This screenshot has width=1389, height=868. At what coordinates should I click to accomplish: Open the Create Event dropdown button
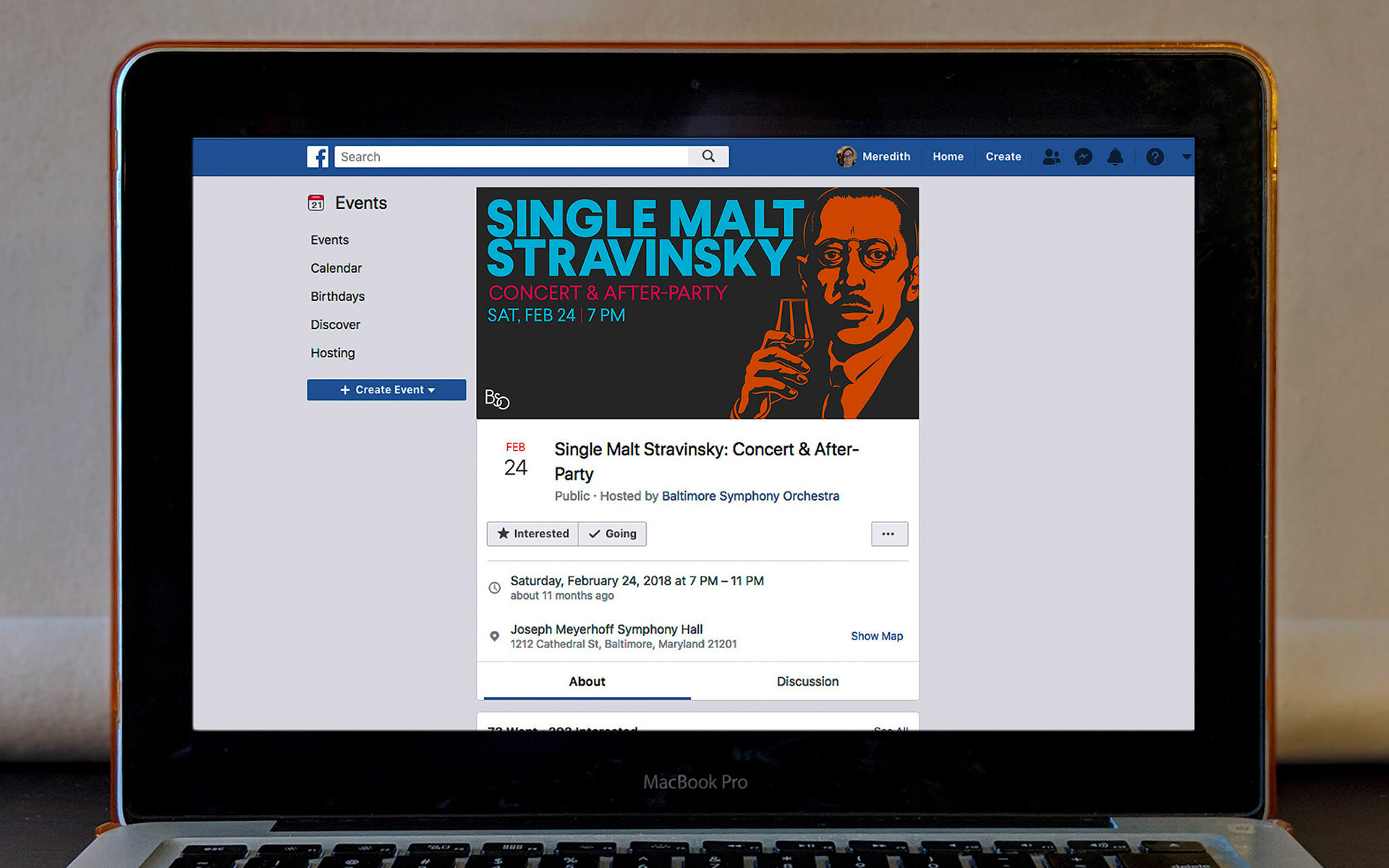pos(386,390)
